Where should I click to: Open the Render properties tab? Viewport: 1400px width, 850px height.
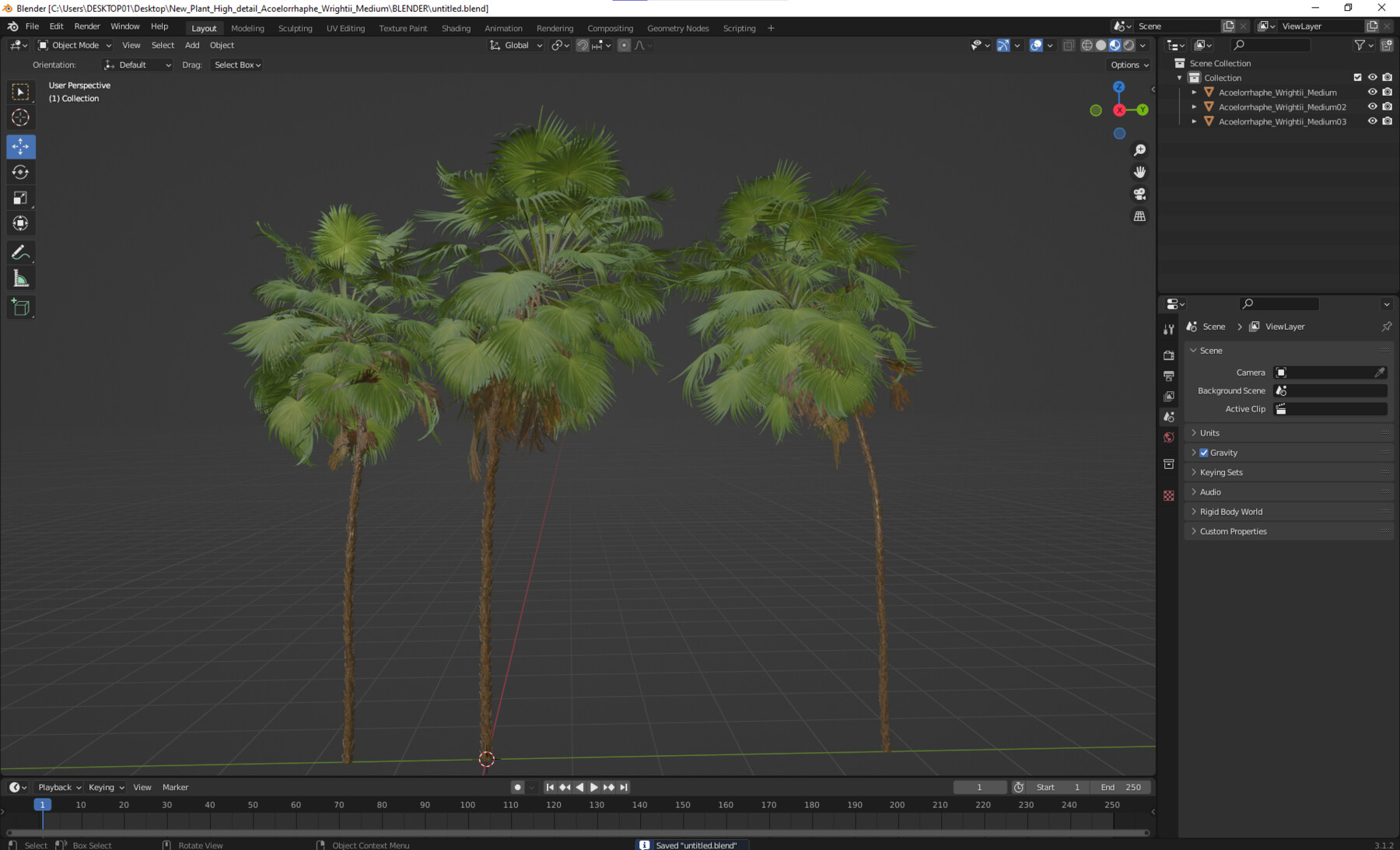(1168, 355)
